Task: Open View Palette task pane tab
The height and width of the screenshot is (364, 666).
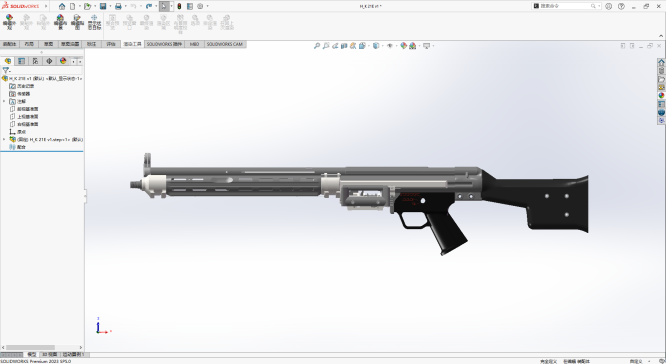Action: point(661,87)
